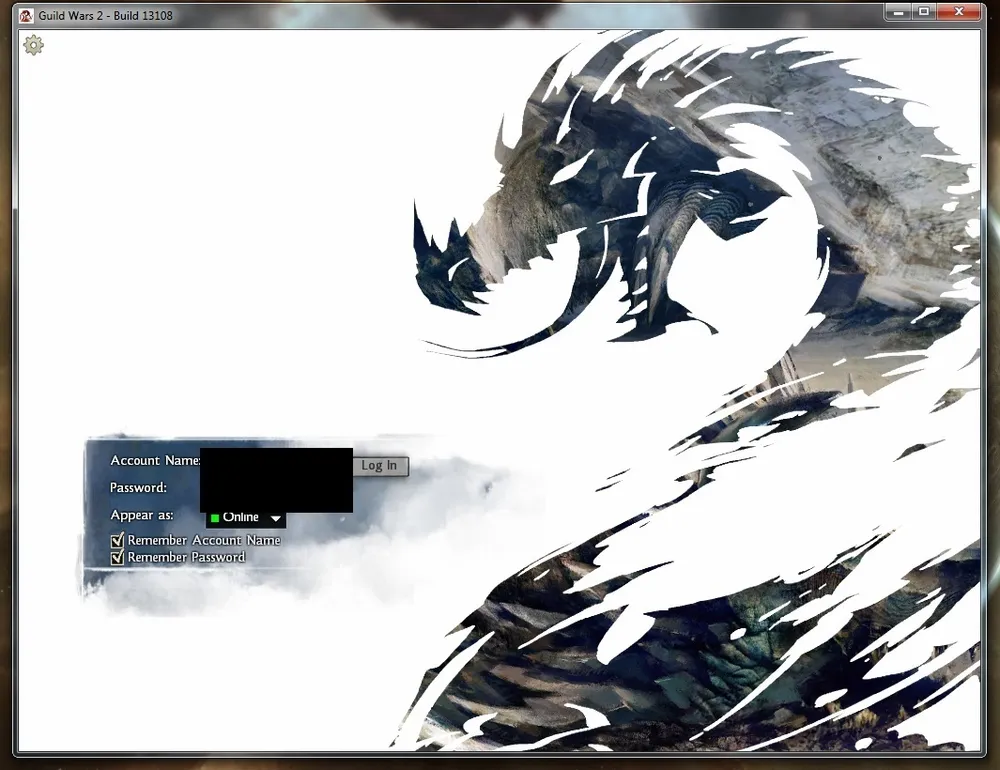Click the green Online status indicator square

click(215, 518)
